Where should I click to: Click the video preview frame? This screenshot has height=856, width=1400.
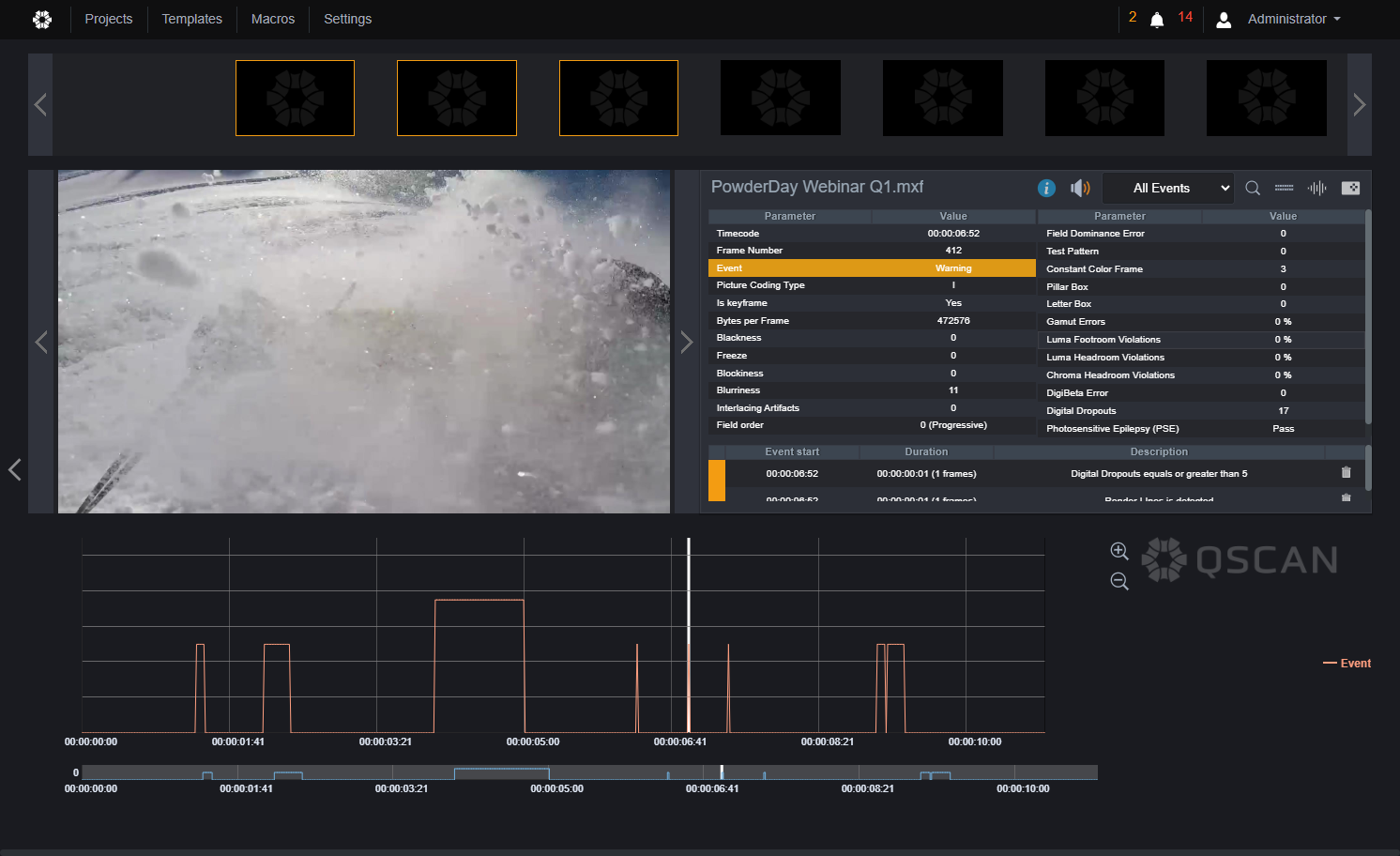(x=364, y=342)
